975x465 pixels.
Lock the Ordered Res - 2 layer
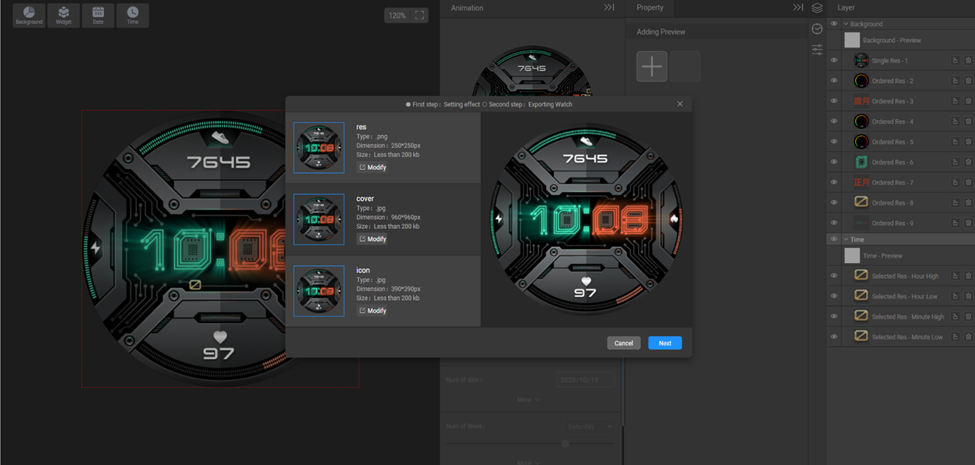[x=955, y=81]
